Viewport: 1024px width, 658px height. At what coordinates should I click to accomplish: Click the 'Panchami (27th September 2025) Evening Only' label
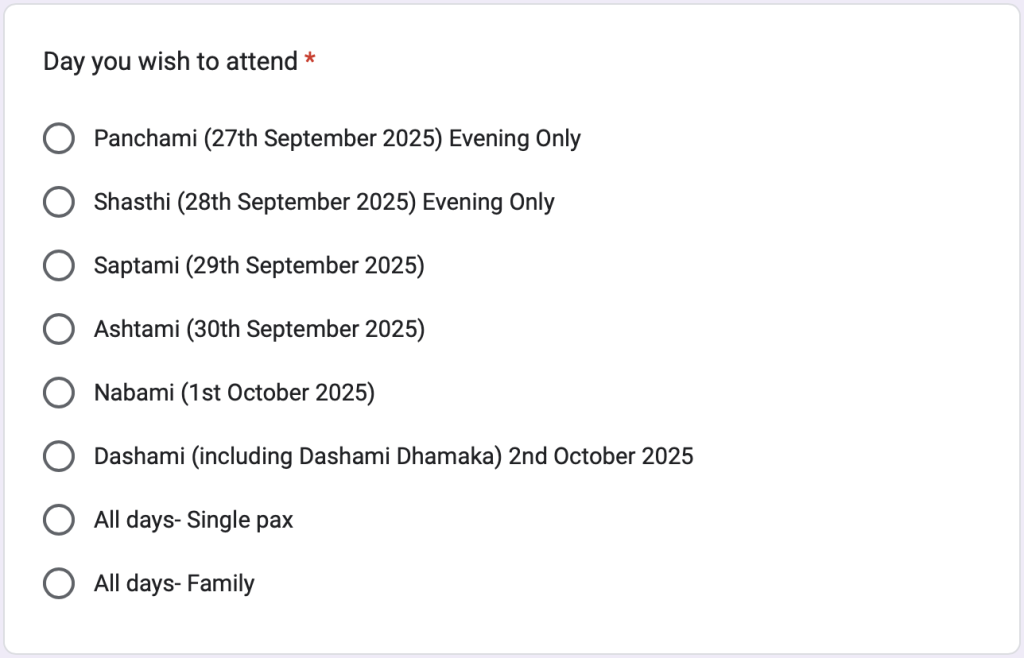tap(337, 139)
